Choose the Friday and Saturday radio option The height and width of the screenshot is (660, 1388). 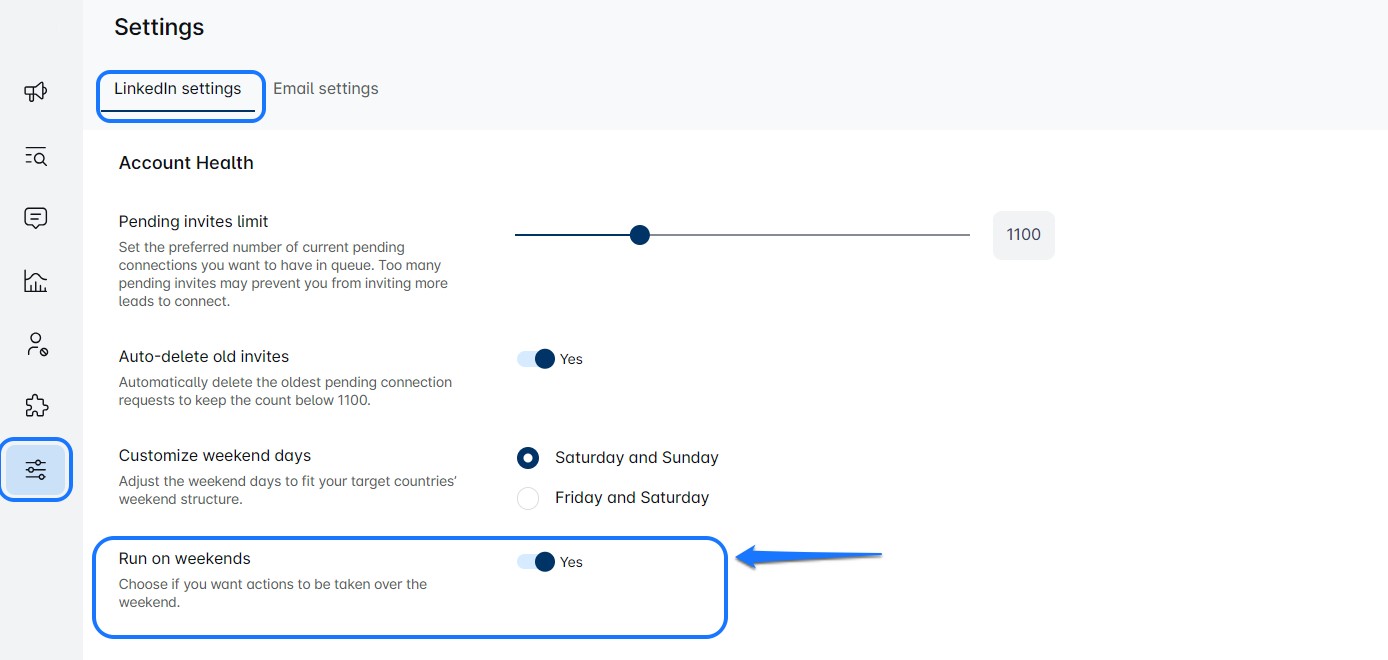coord(528,498)
